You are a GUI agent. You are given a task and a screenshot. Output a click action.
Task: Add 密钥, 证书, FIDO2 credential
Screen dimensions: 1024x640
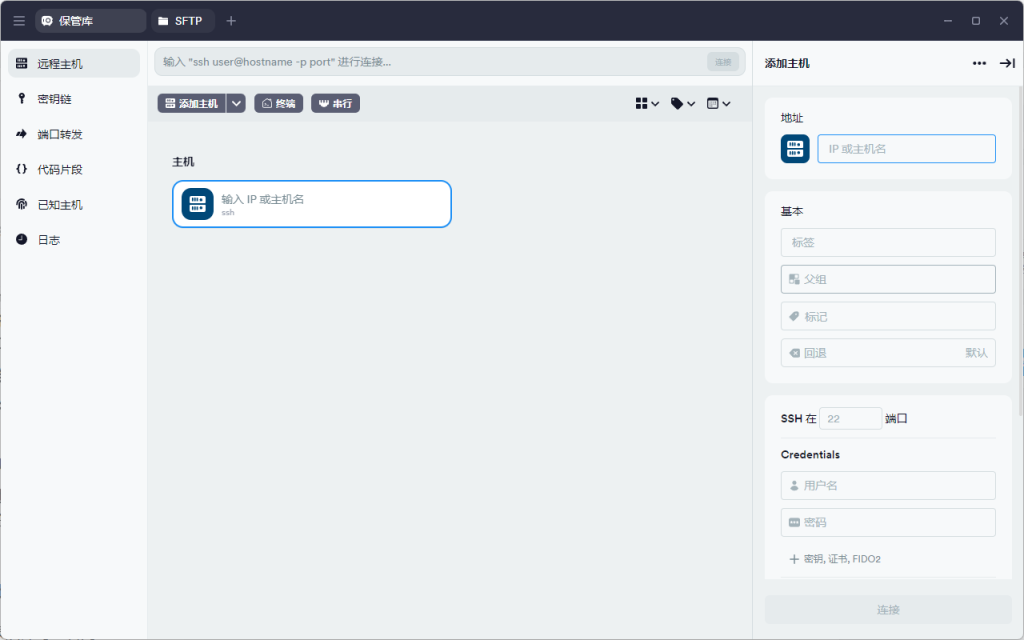pos(834,559)
